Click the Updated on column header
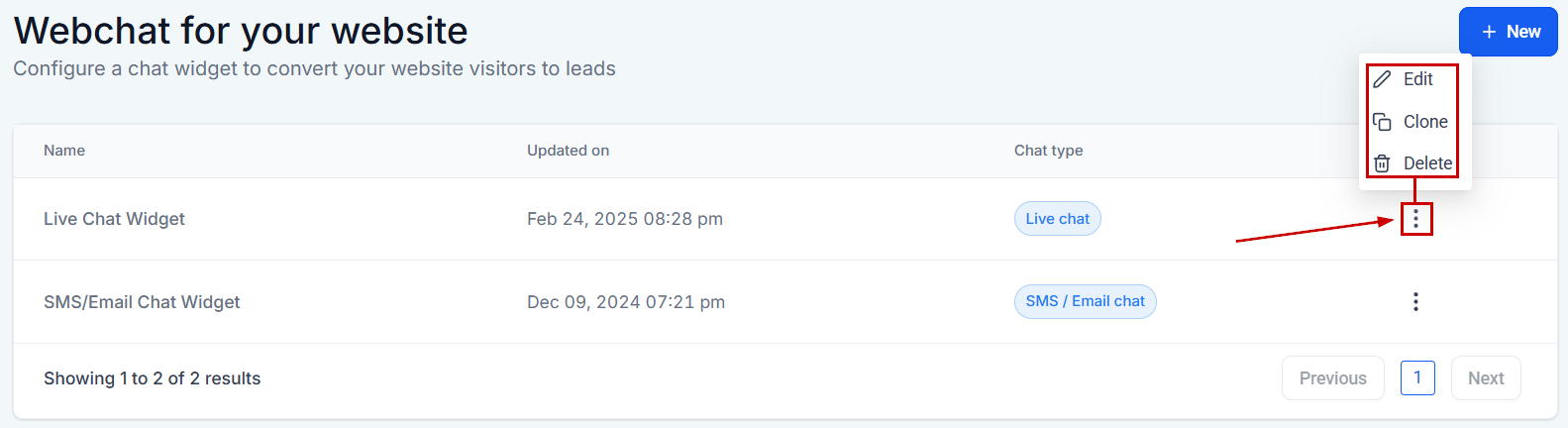 [568, 151]
